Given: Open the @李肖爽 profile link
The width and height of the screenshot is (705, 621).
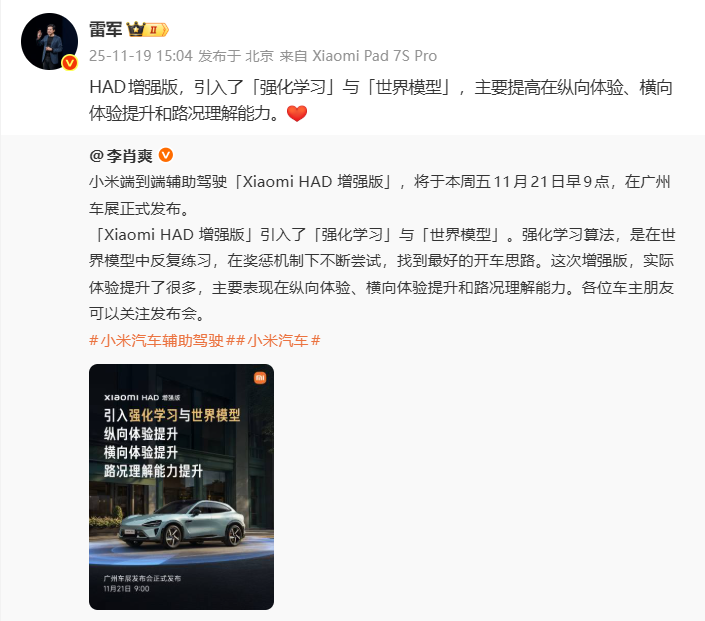Looking at the screenshot, I should [x=121, y=156].
